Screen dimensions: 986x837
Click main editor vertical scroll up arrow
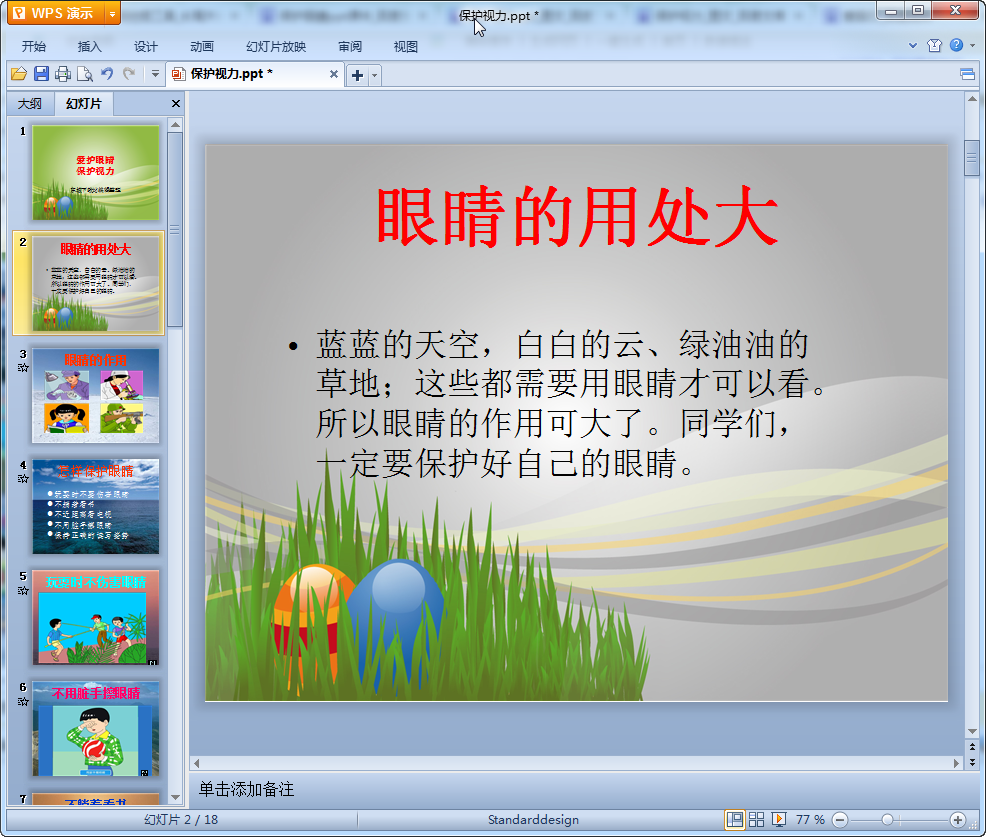[x=972, y=99]
